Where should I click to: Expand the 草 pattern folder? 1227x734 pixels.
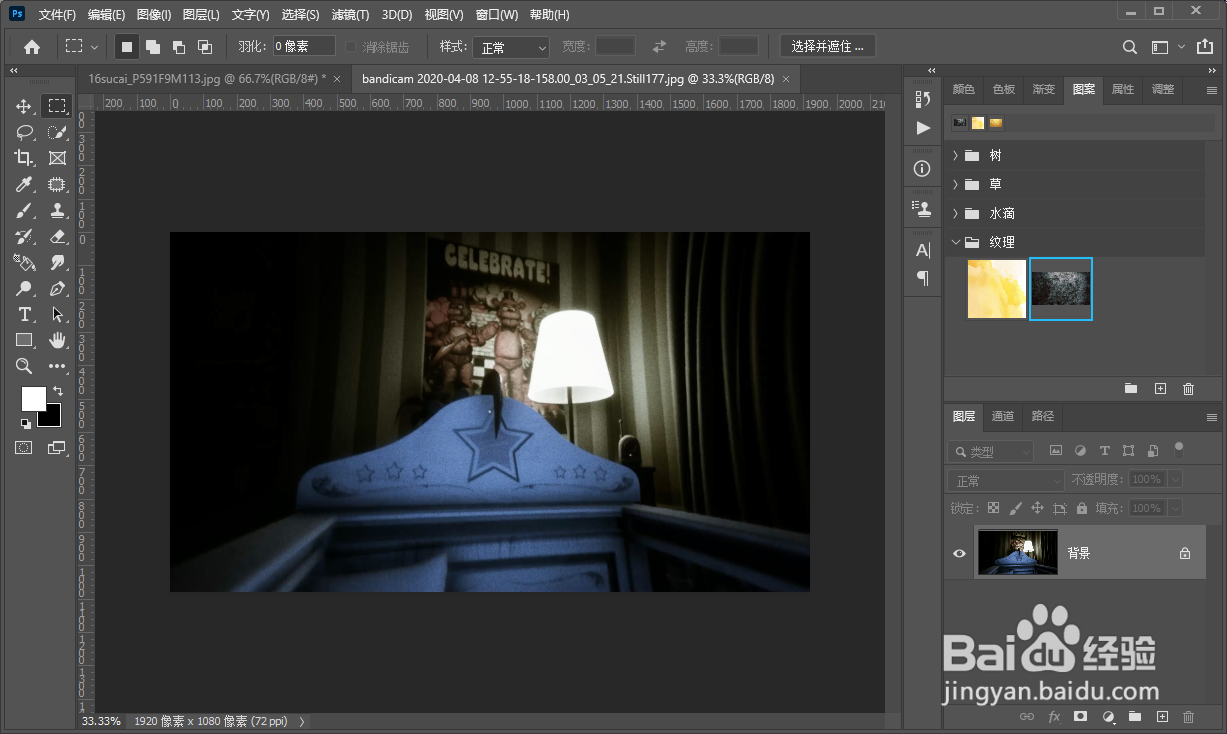[x=956, y=185]
